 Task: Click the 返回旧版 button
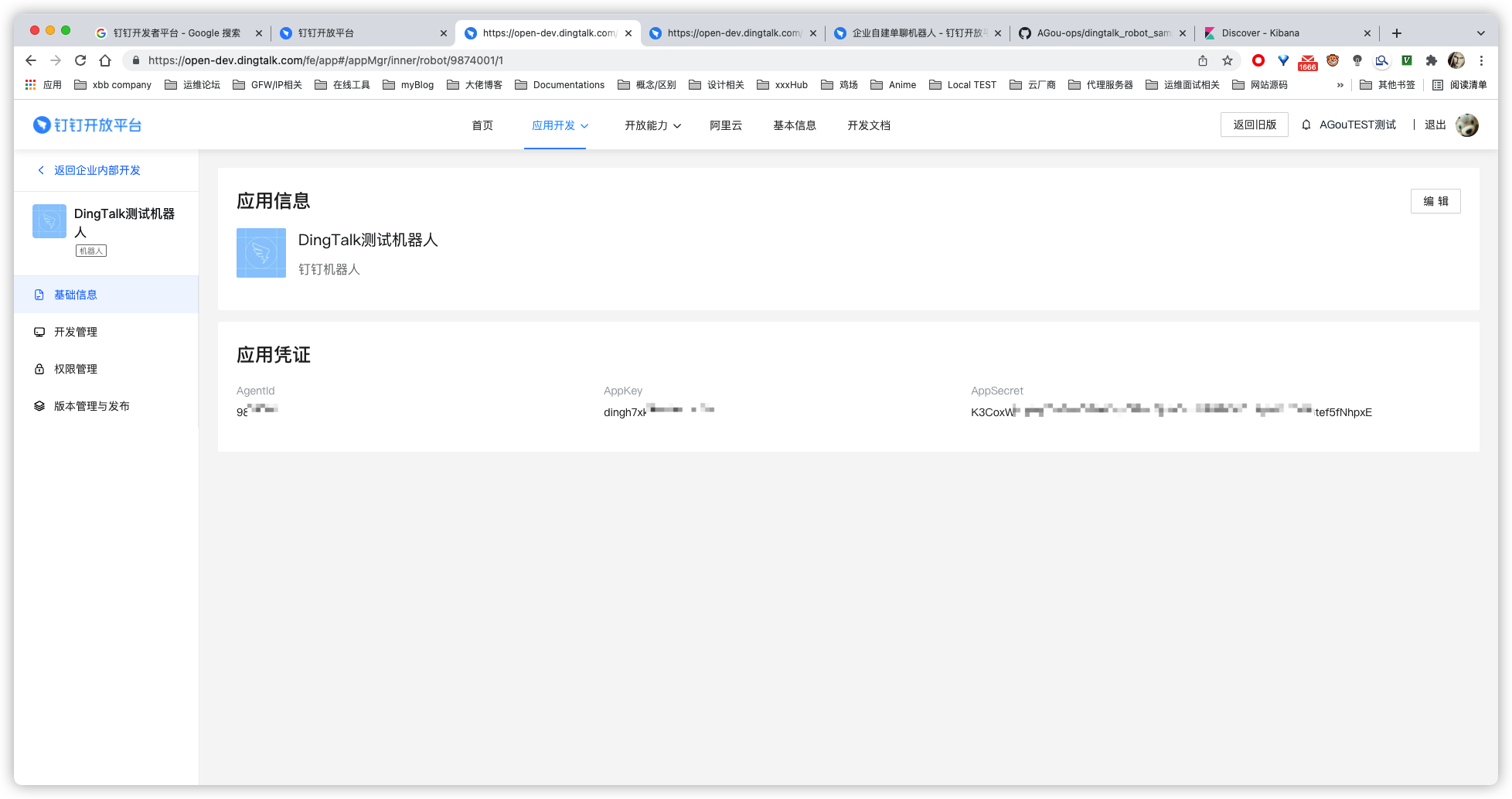1255,125
